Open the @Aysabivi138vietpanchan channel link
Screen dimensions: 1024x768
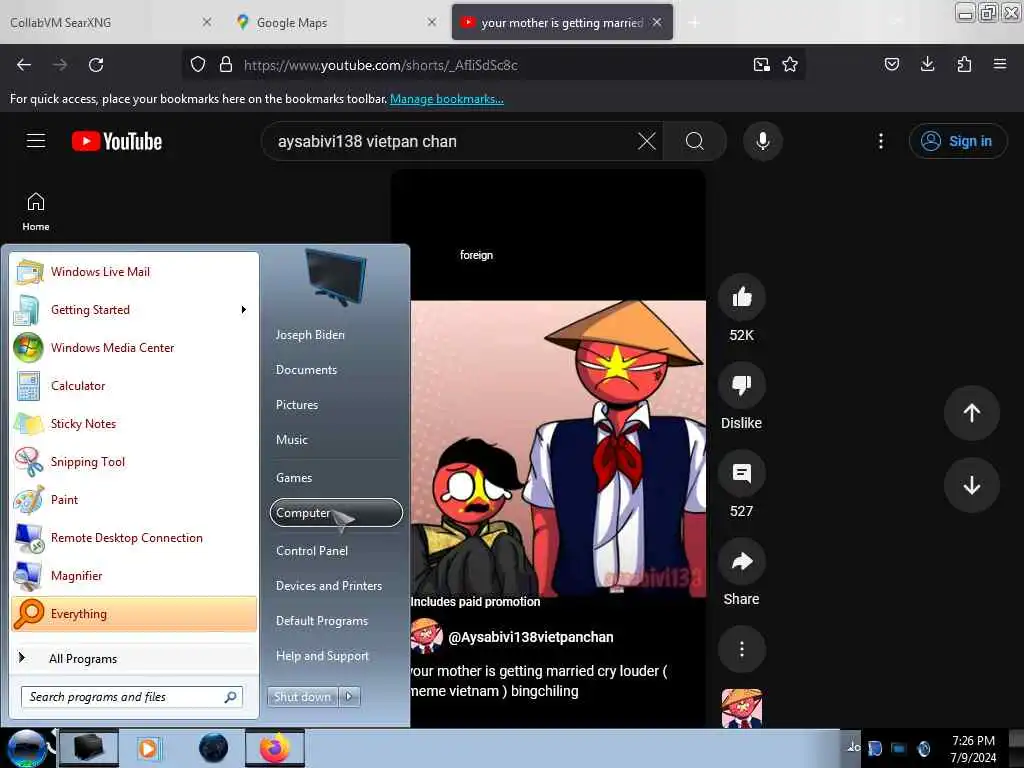[x=530, y=637]
